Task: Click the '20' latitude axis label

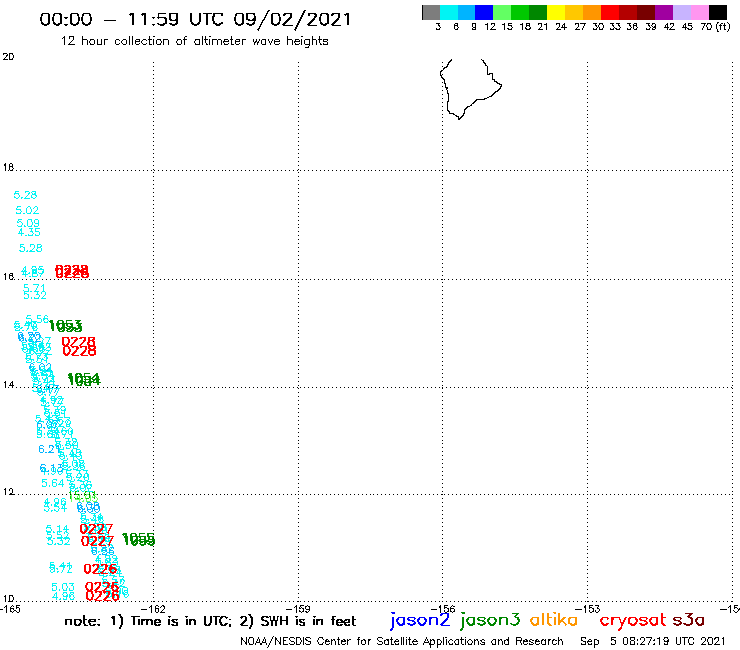Action: pyautogui.click(x=8, y=57)
